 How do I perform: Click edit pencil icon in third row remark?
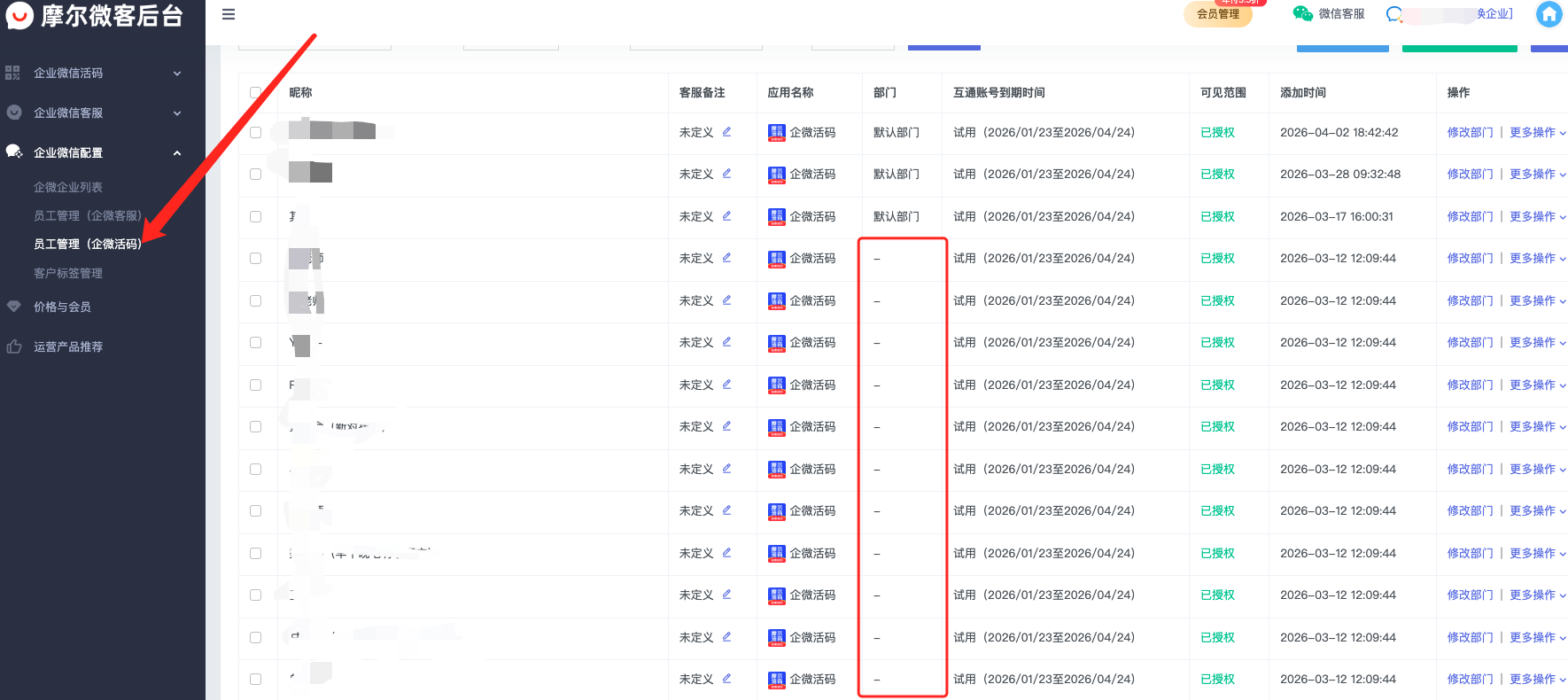(726, 216)
